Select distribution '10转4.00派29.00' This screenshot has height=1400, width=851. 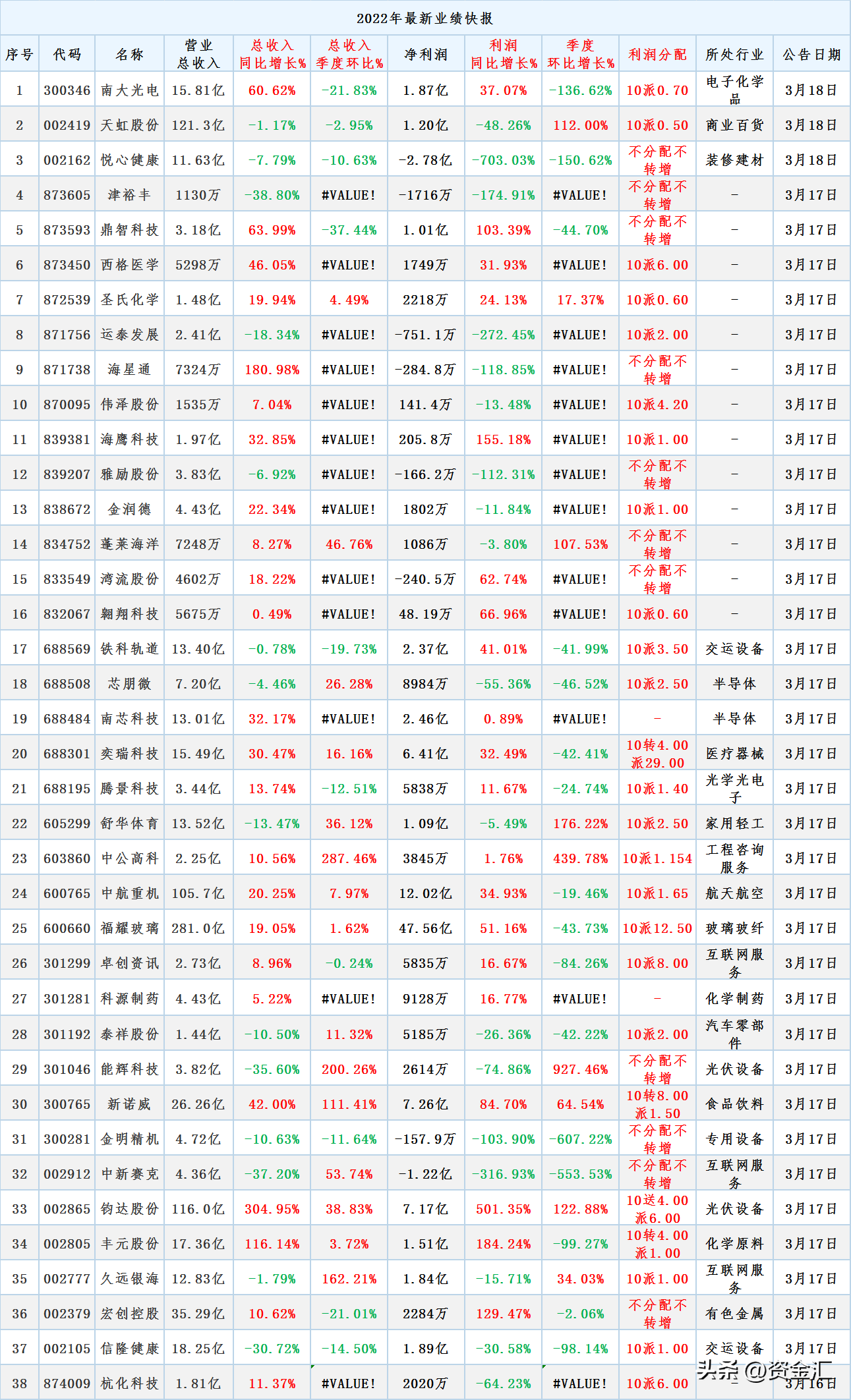pyautogui.click(x=658, y=754)
